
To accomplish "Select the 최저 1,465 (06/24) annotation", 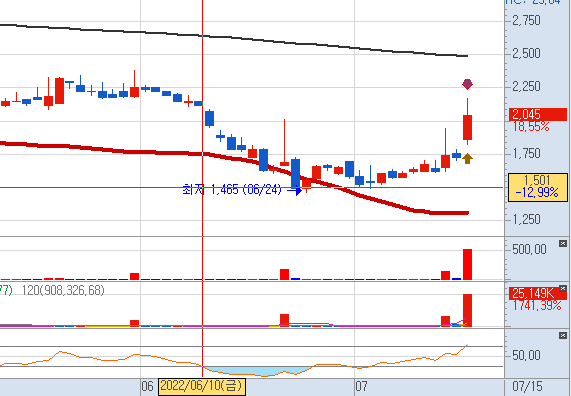I will [x=232, y=190].
